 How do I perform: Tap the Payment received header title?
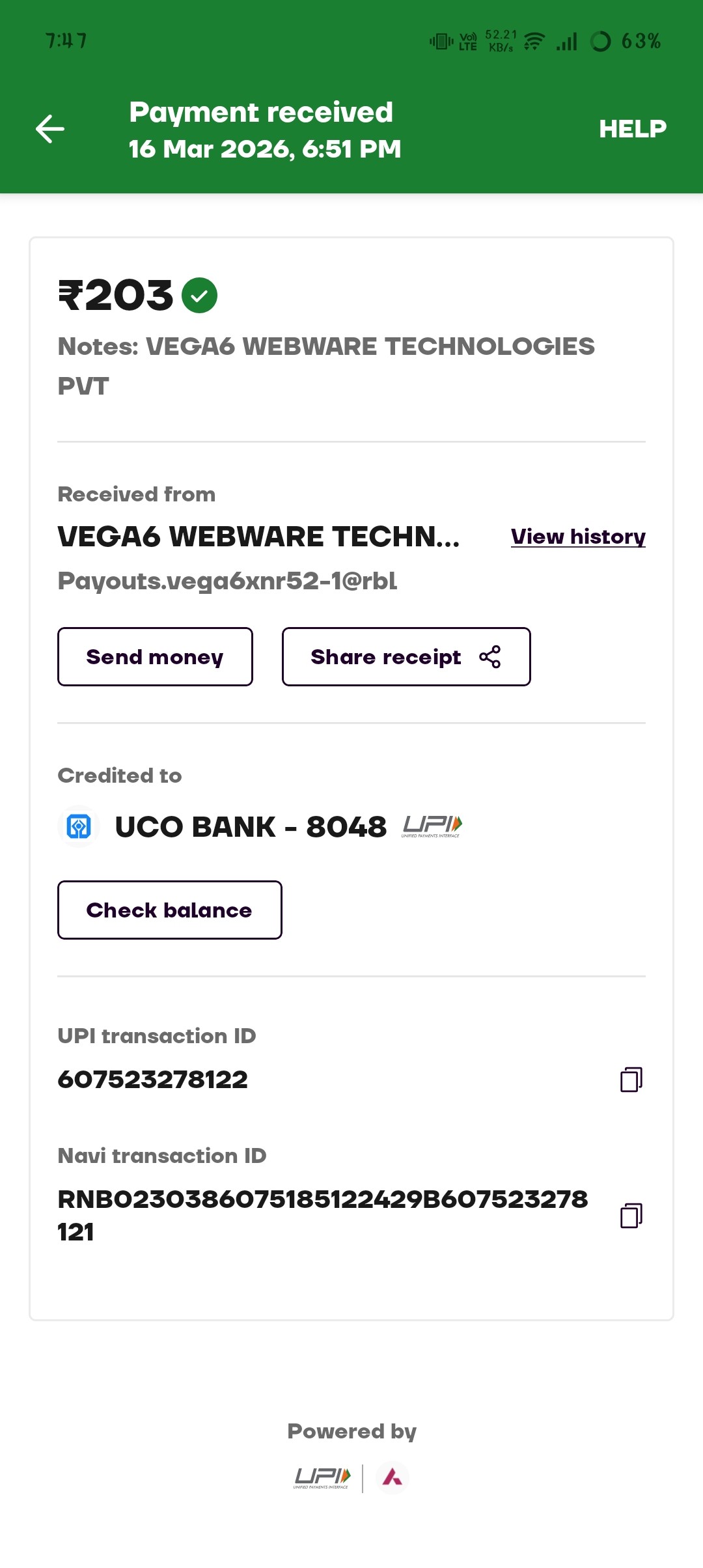261,112
